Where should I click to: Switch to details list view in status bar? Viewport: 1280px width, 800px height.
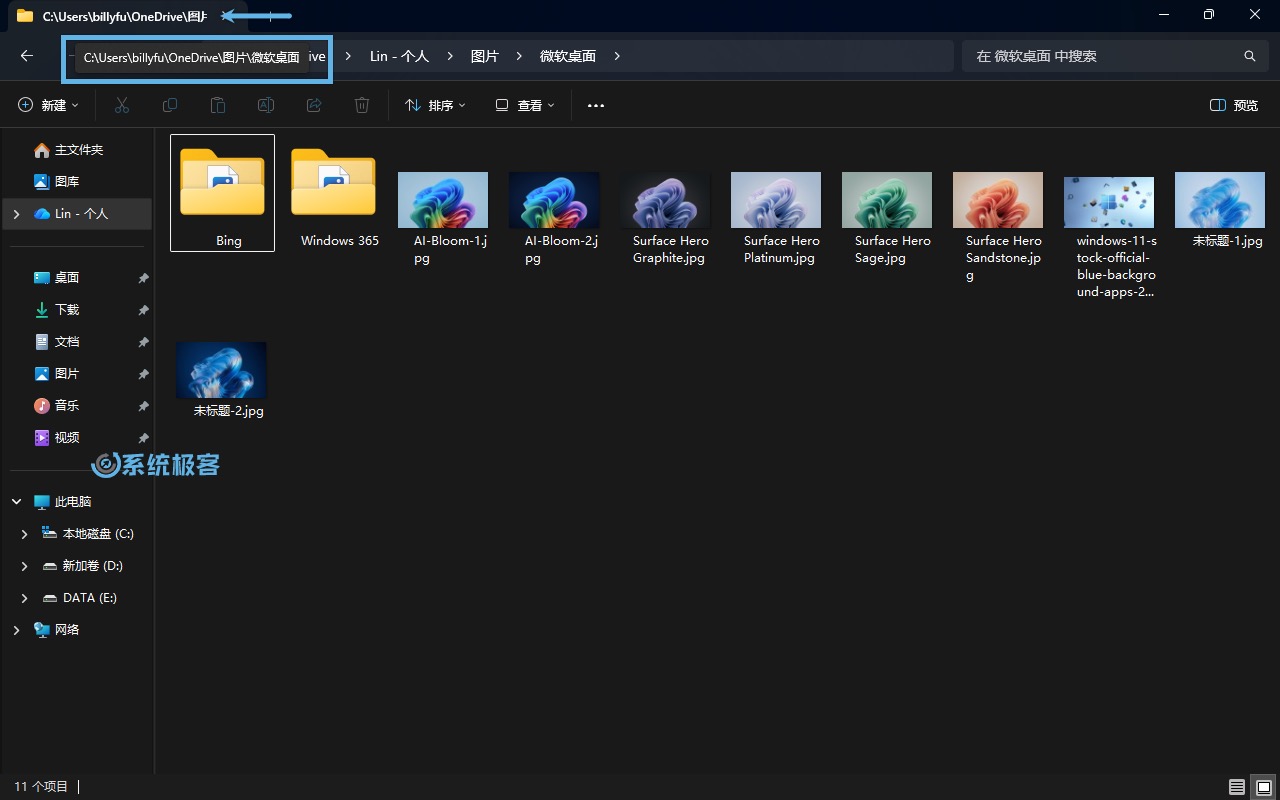pos(1237,787)
